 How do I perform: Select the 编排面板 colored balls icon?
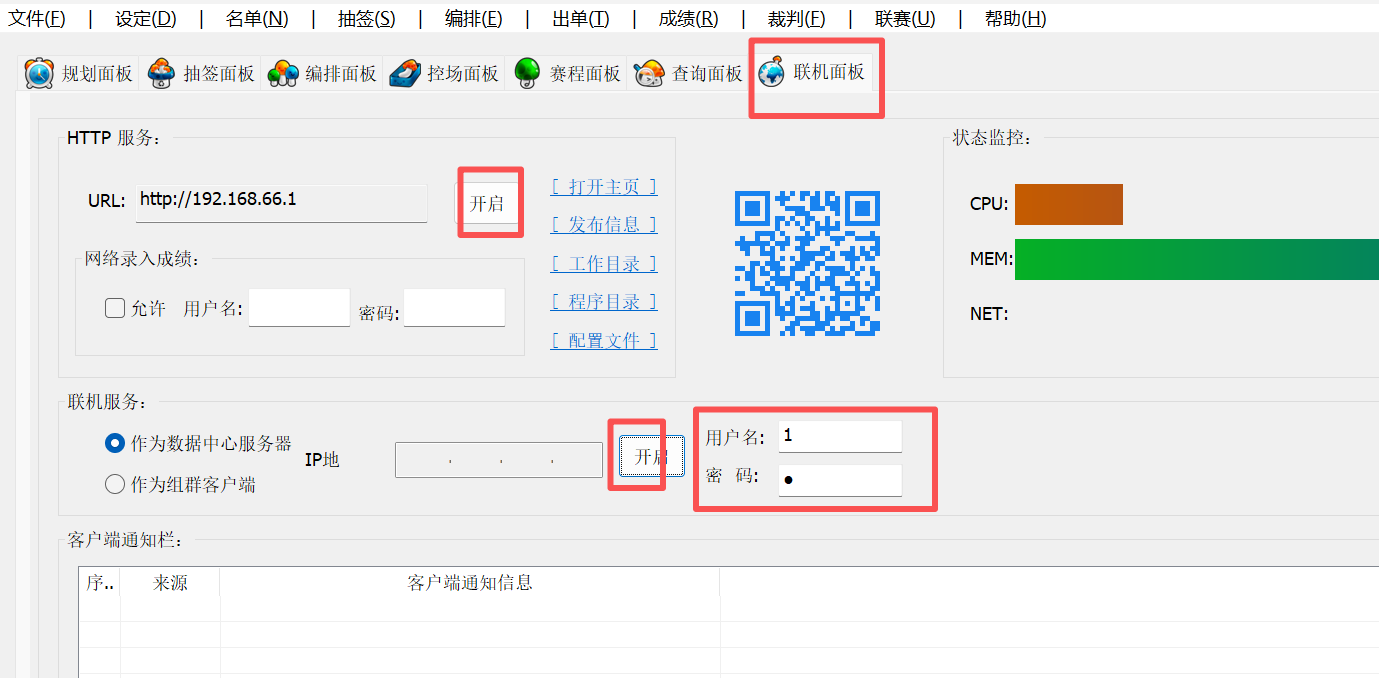[283, 73]
